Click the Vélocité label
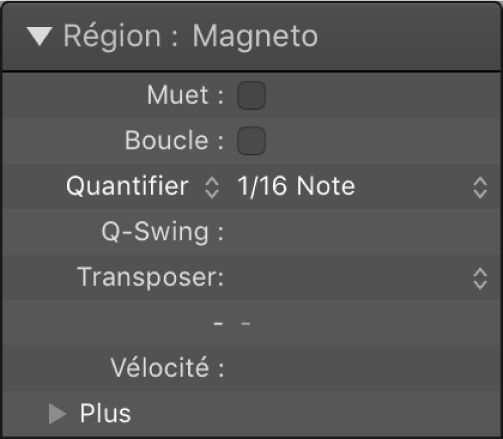Viewport: 503px width, 439px height. click(x=167, y=368)
